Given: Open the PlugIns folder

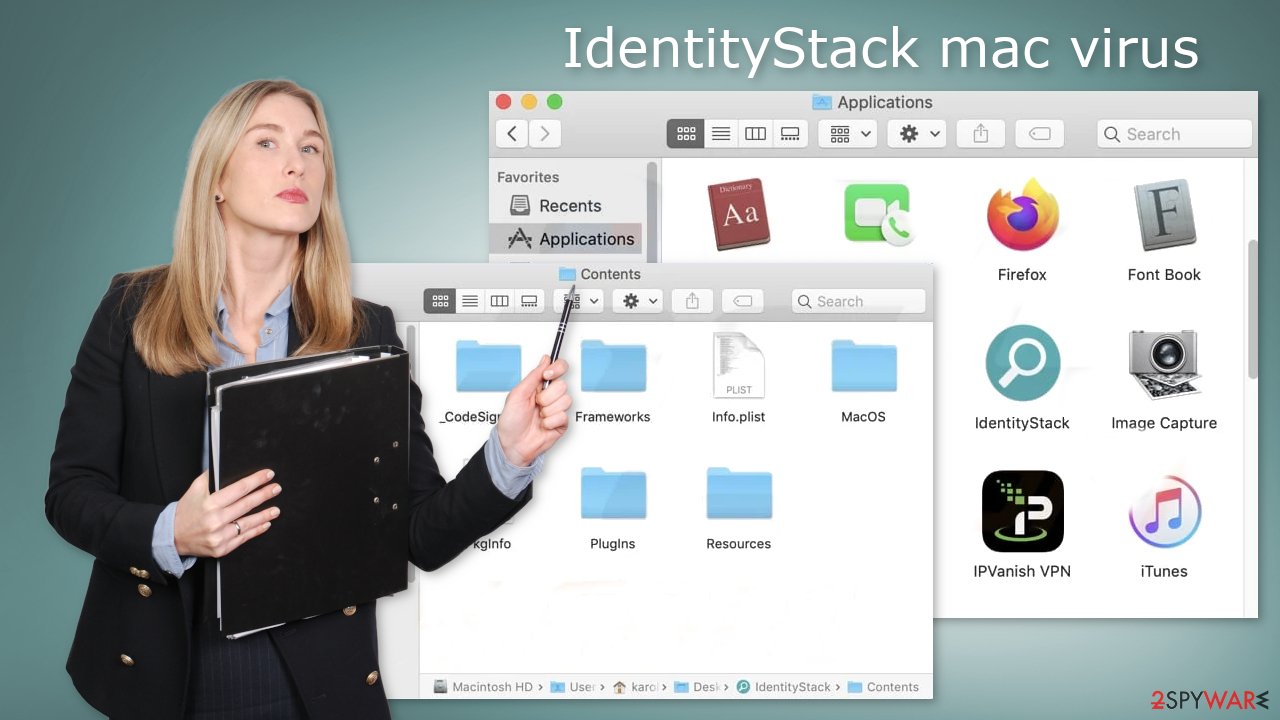Looking at the screenshot, I should (613, 493).
